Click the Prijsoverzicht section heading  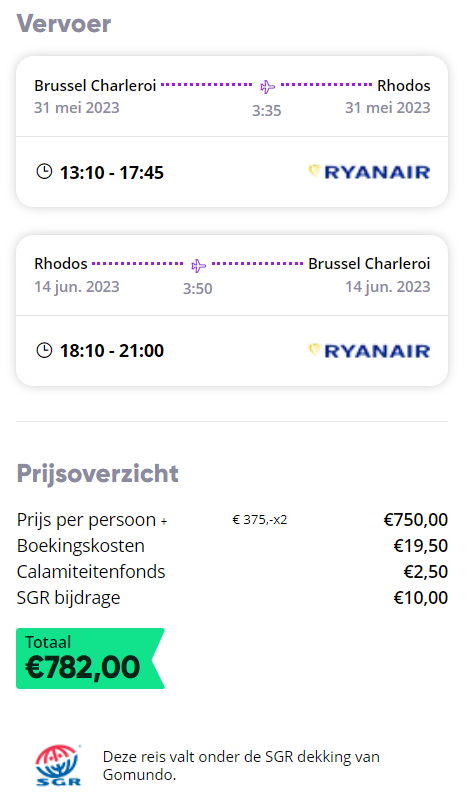[98, 473]
